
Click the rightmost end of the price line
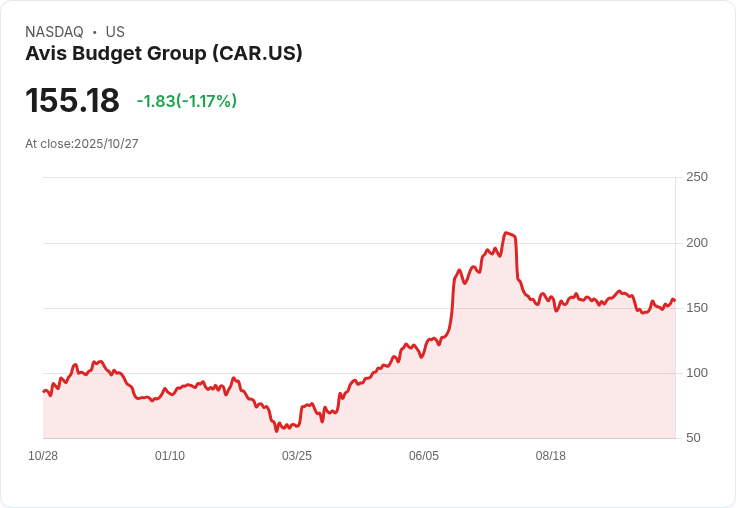pyautogui.click(x=675, y=301)
